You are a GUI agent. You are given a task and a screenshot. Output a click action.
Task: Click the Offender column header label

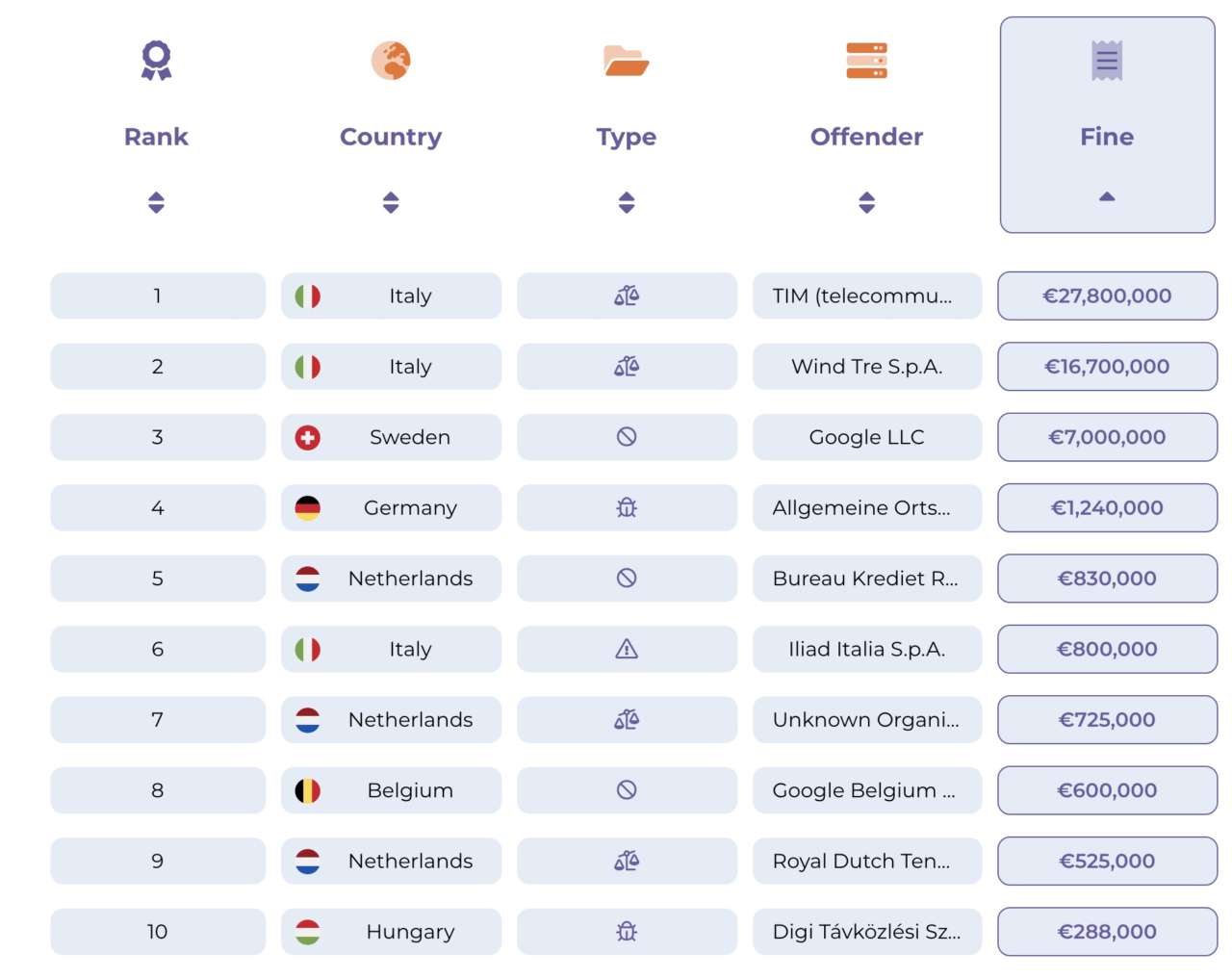coord(866,137)
